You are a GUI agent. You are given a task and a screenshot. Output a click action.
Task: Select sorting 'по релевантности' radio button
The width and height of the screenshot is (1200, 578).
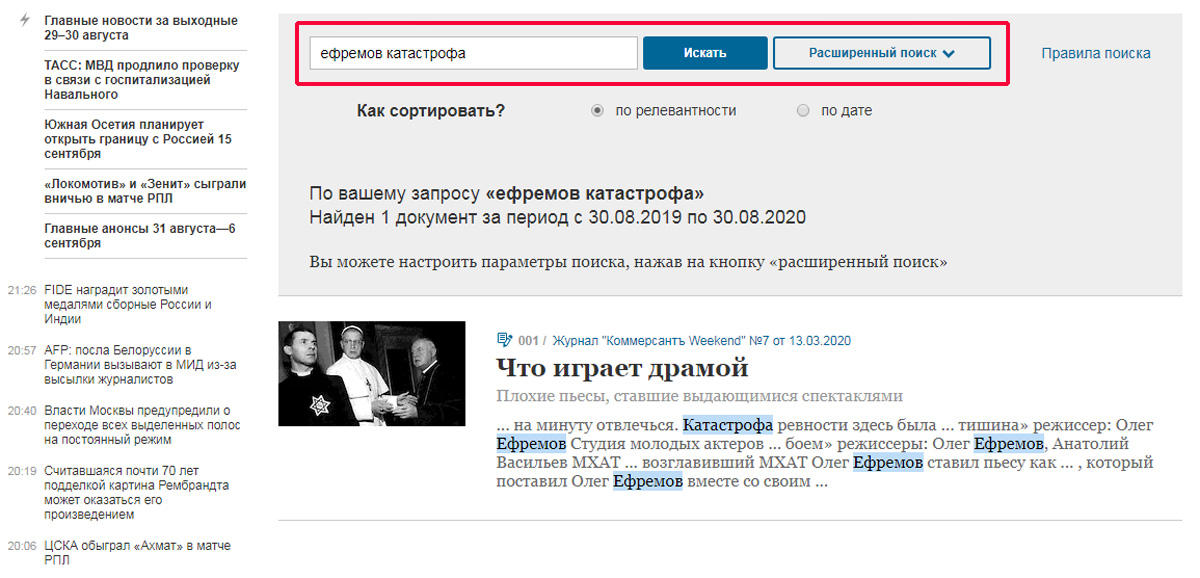(x=597, y=111)
